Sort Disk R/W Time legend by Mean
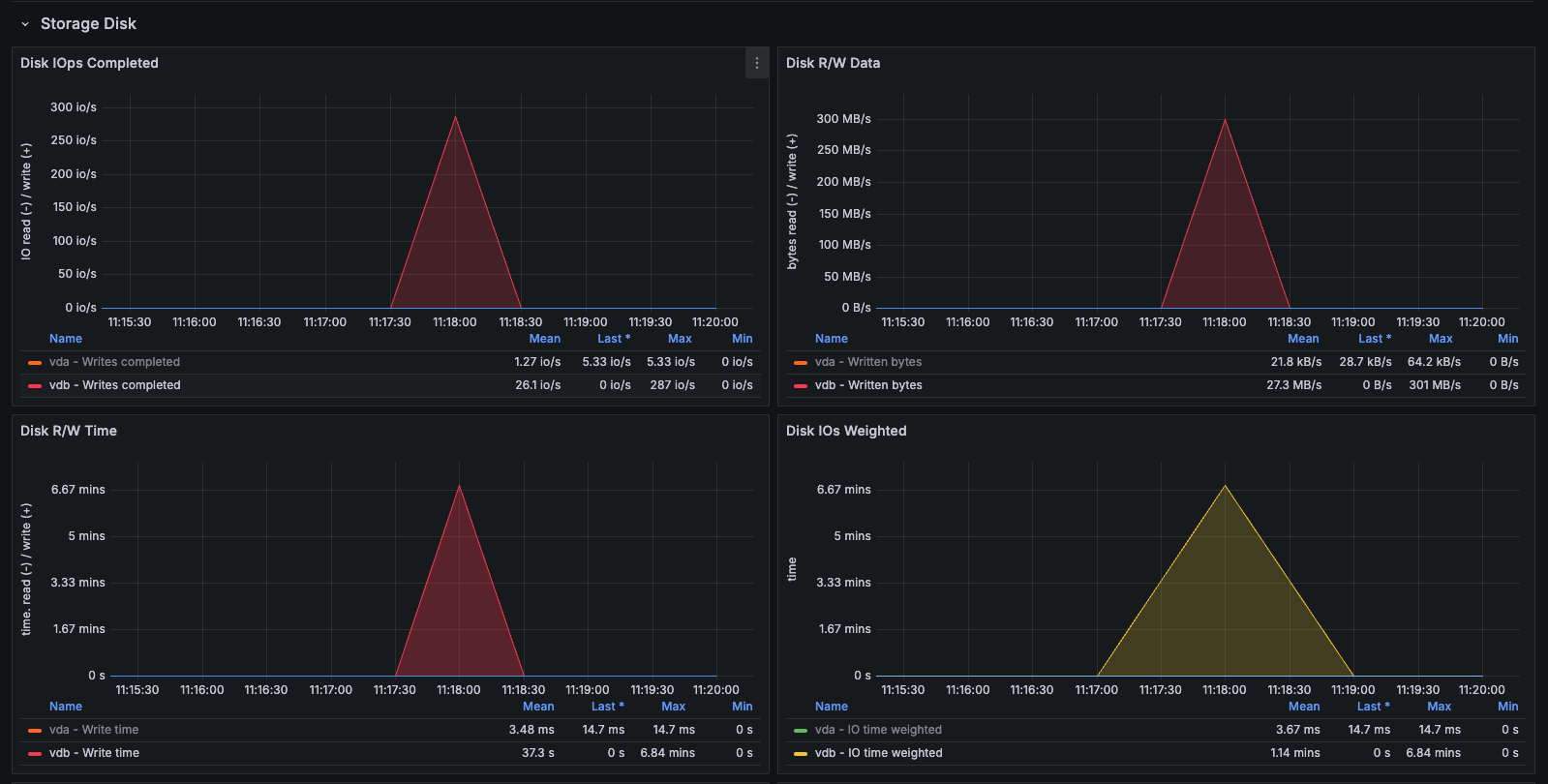This screenshot has height=784, width=1548. click(538, 707)
